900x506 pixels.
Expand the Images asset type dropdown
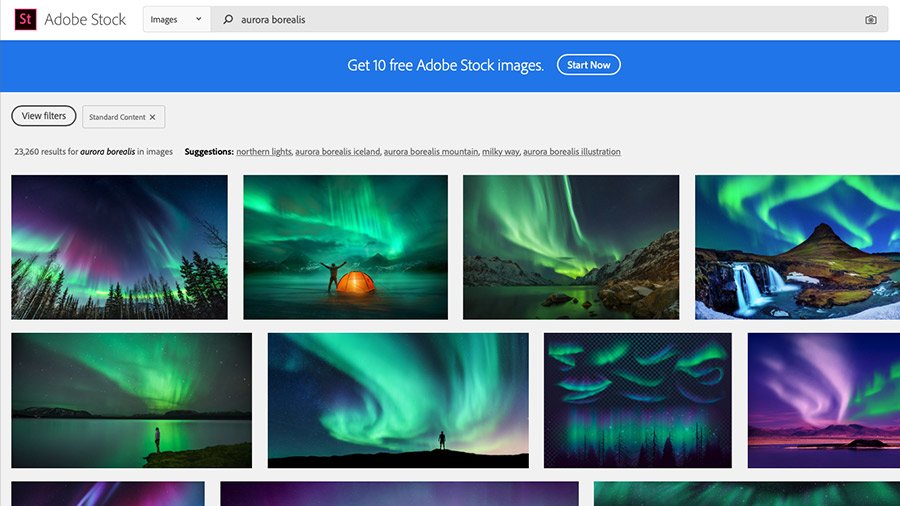(x=176, y=19)
